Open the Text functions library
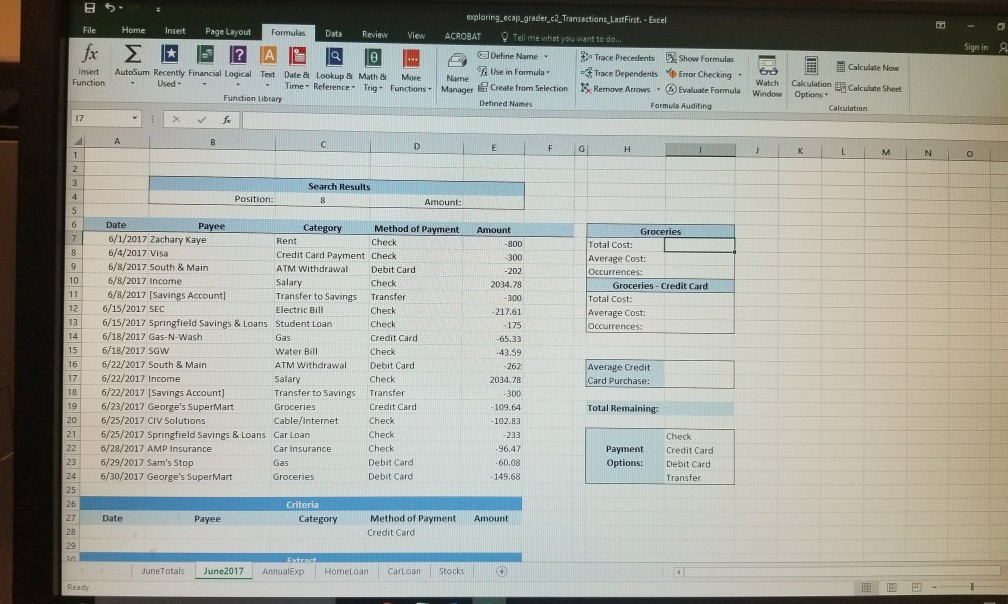This screenshot has width=1008, height=604. (268, 66)
